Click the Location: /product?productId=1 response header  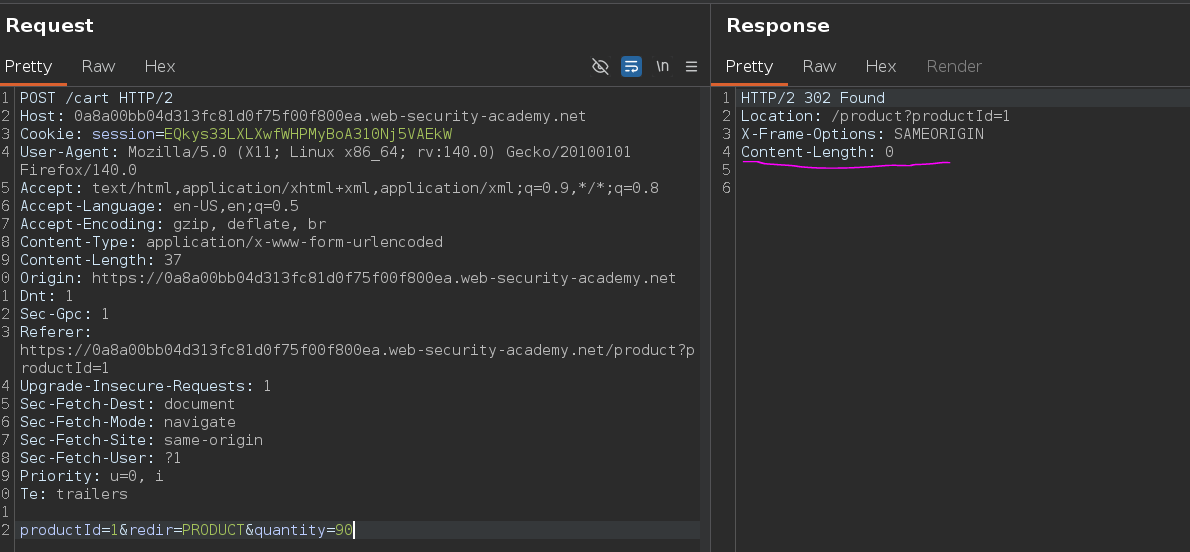click(875, 116)
